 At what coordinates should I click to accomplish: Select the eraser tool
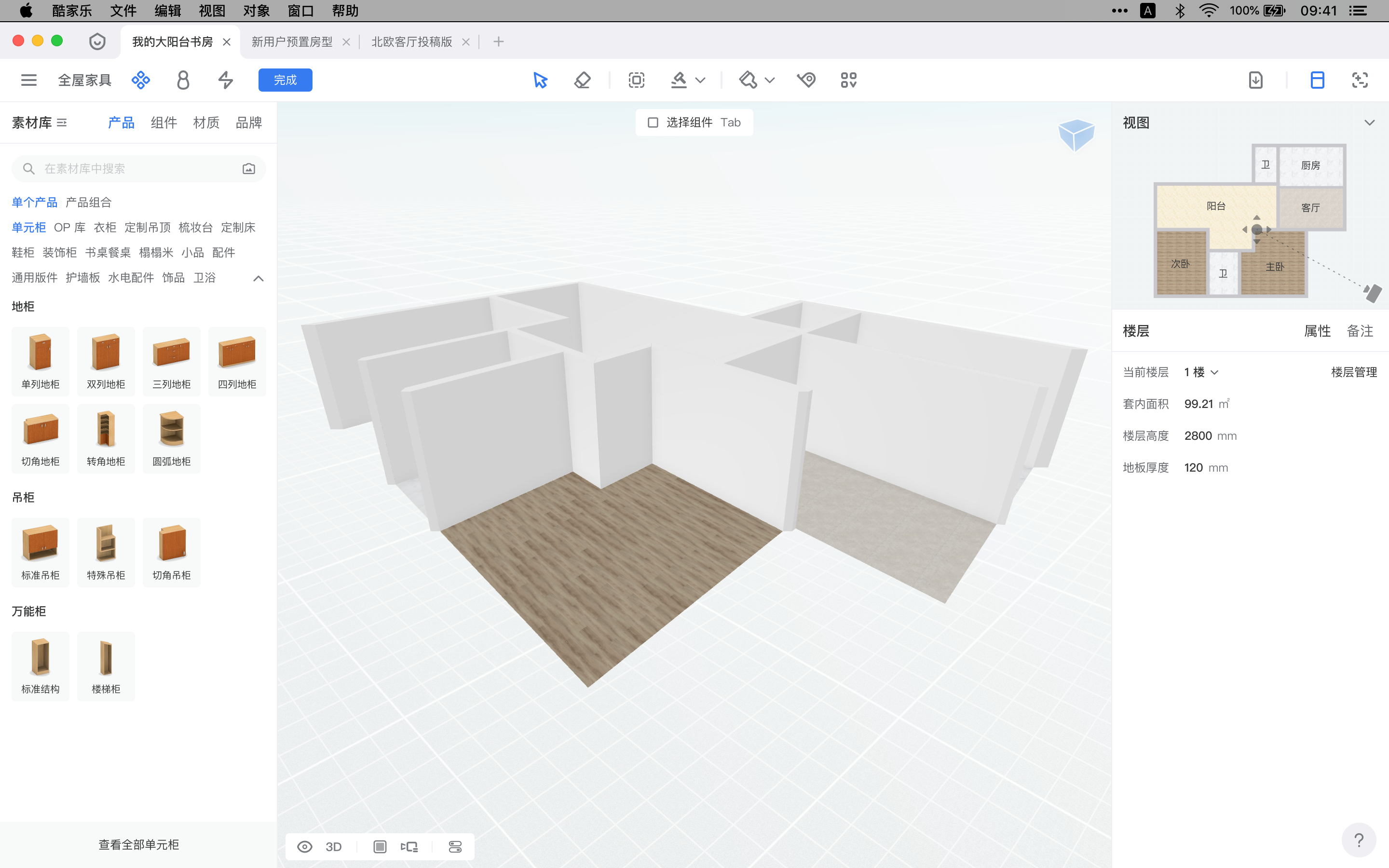pyautogui.click(x=583, y=80)
